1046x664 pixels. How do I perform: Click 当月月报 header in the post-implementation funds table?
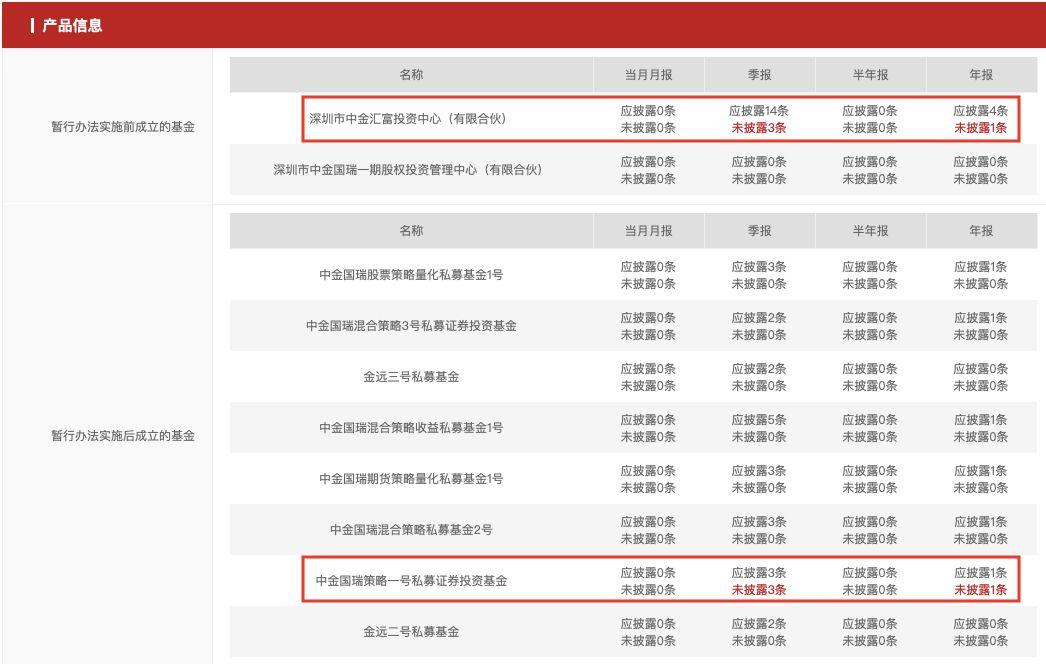648,231
